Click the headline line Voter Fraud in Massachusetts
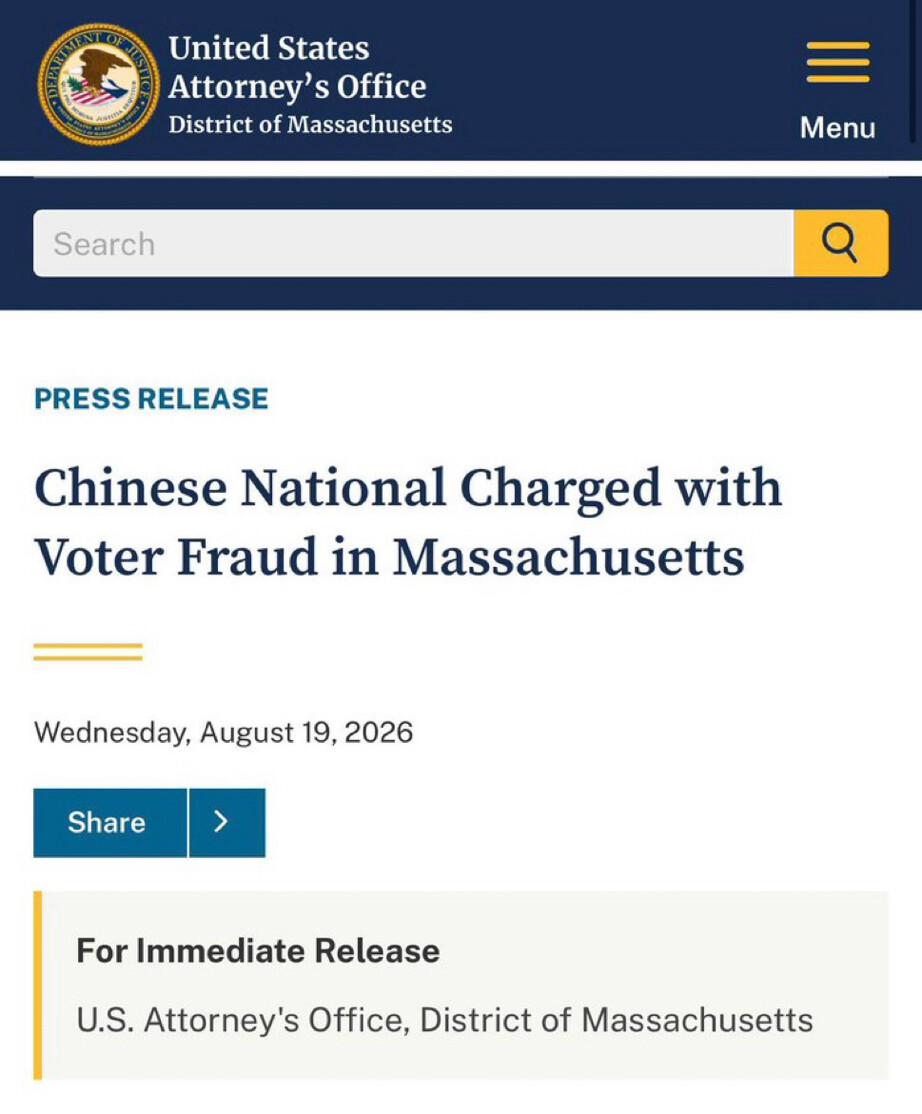Viewport: 922px width, 1114px height. click(389, 557)
